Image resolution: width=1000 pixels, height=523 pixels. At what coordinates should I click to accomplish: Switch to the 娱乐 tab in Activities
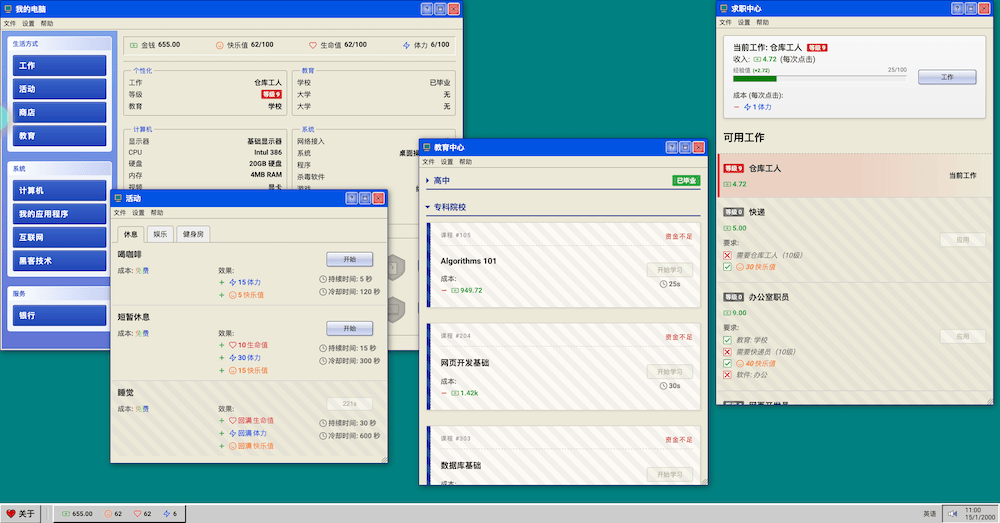tap(160, 233)
